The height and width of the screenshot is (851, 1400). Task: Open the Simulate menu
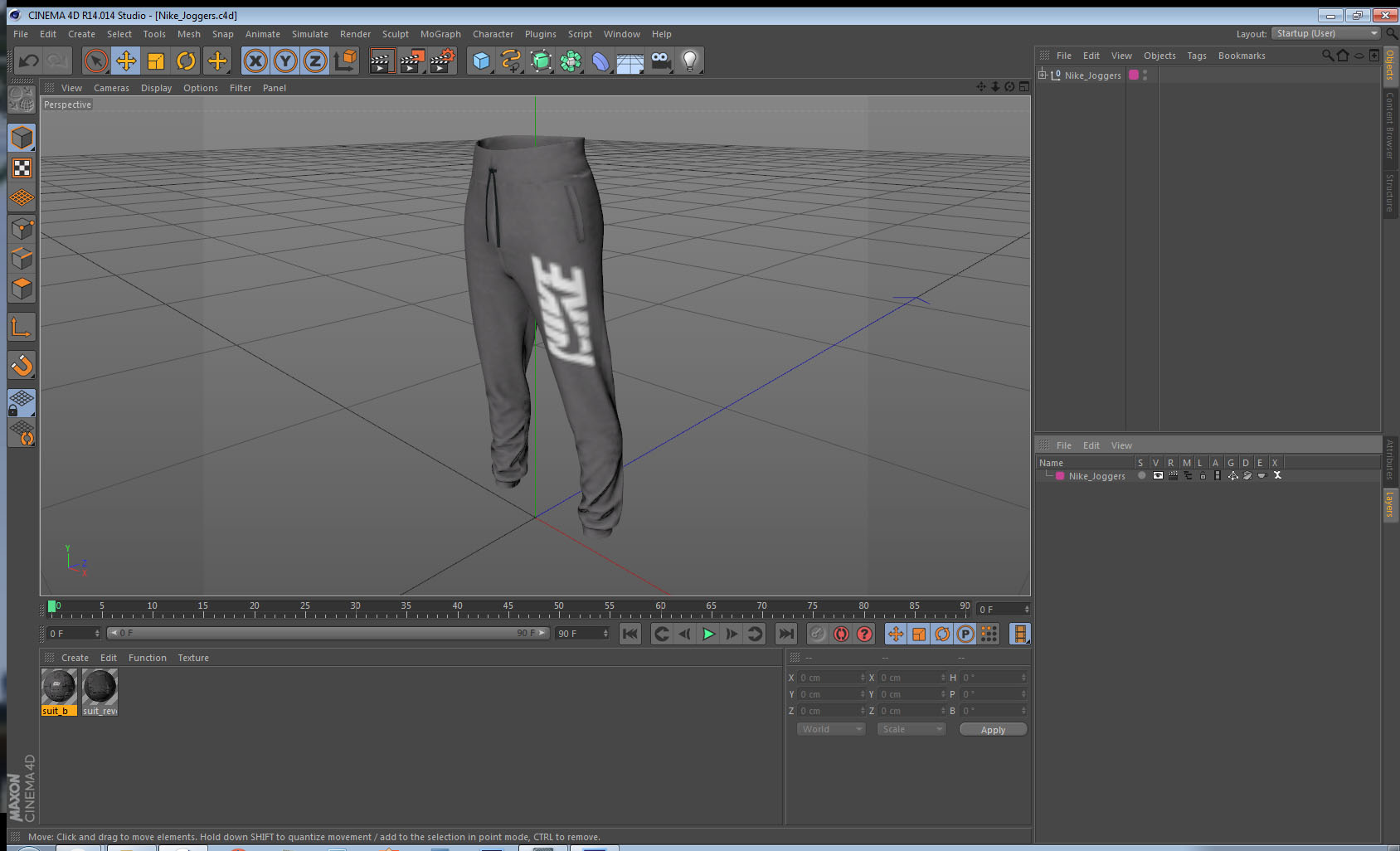[x=309, y=34]
